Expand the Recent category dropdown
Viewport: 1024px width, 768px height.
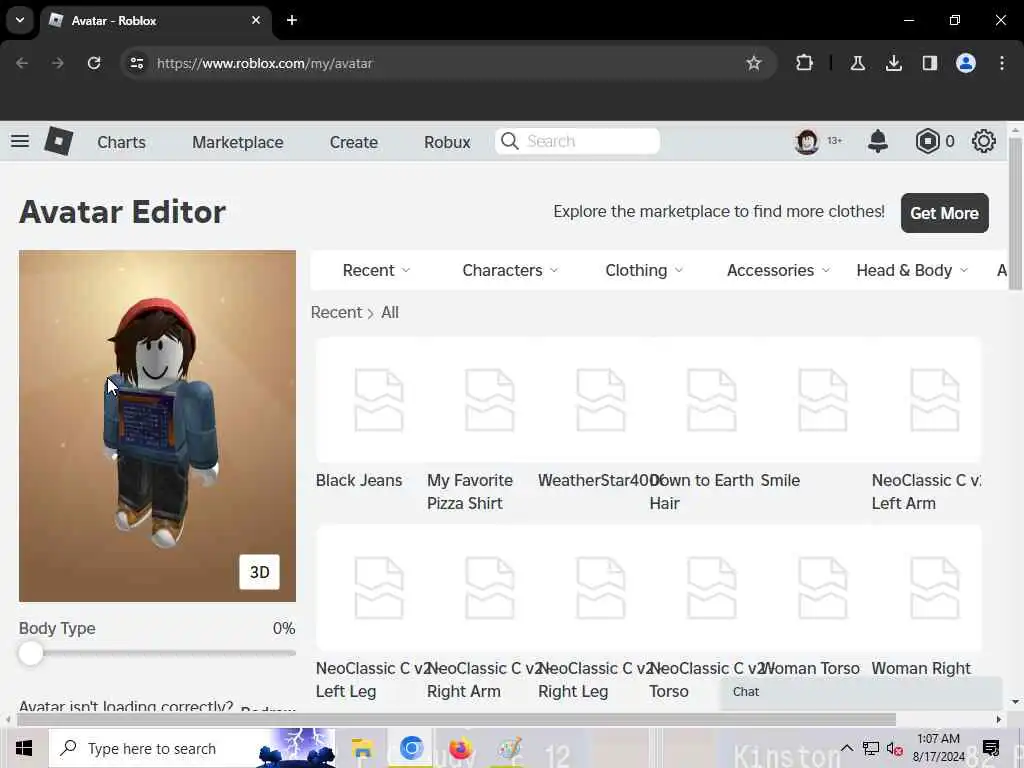[376, 270]
